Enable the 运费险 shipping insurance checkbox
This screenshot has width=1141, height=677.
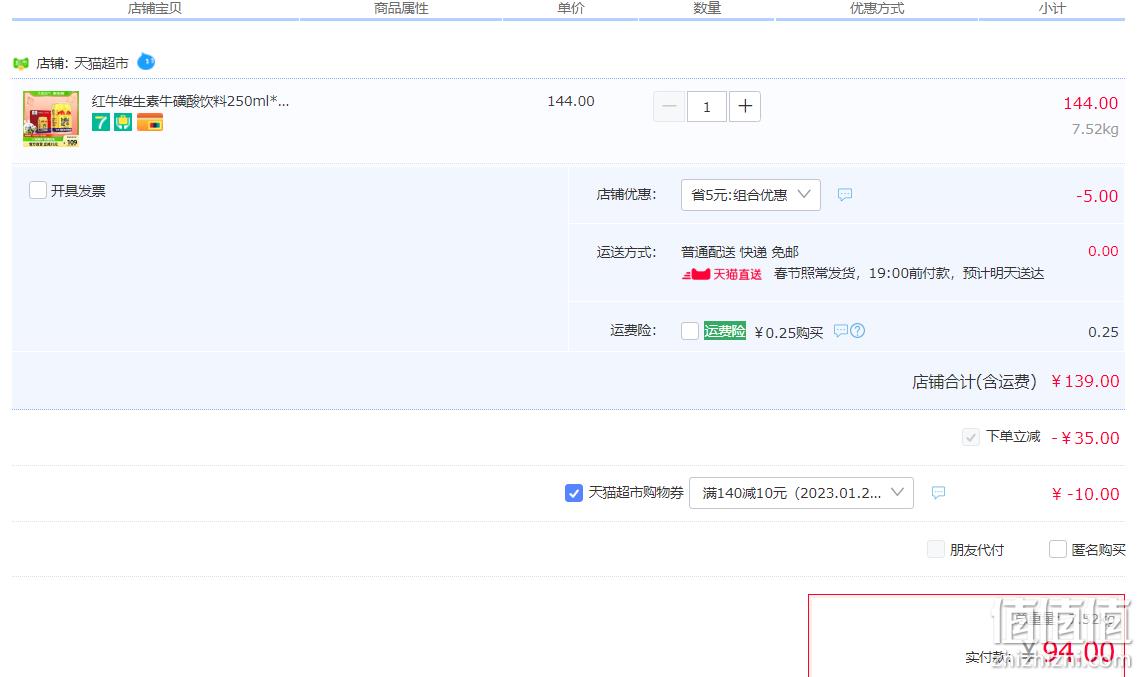click(x=690, y=331)
